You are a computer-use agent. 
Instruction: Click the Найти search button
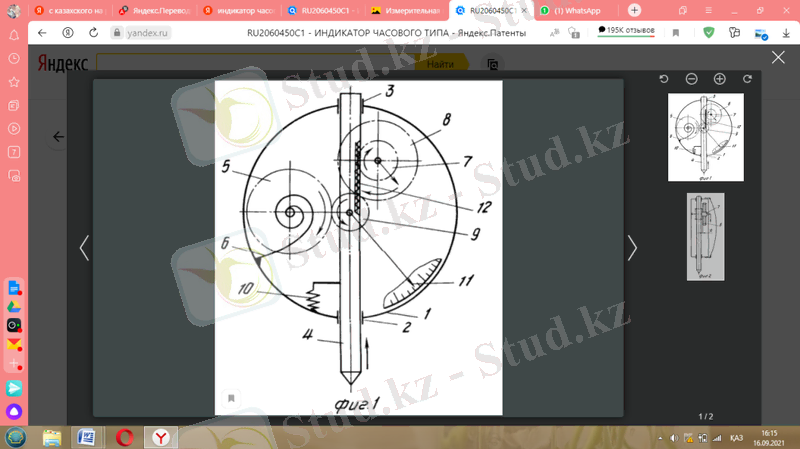click(x=440, y=64)
